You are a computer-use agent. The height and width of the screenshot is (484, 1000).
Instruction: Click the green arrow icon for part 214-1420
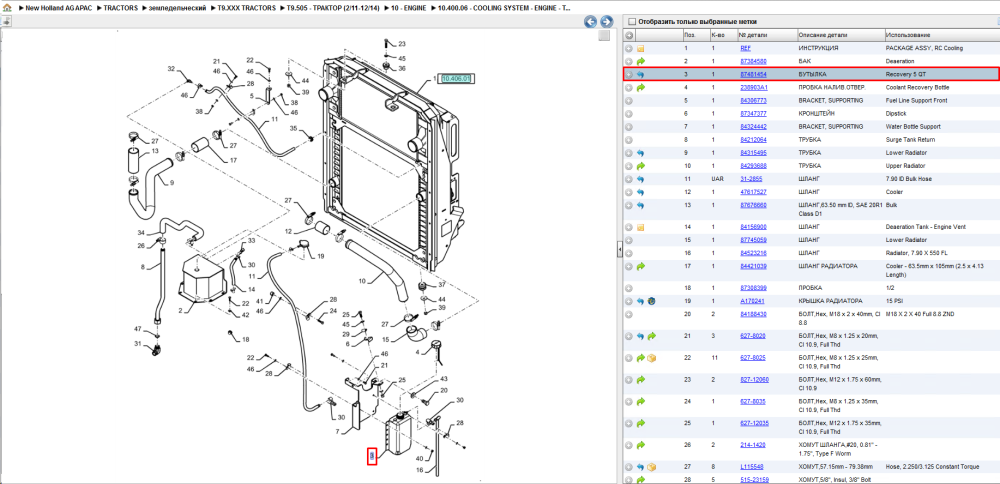click(x=641, y=445)
